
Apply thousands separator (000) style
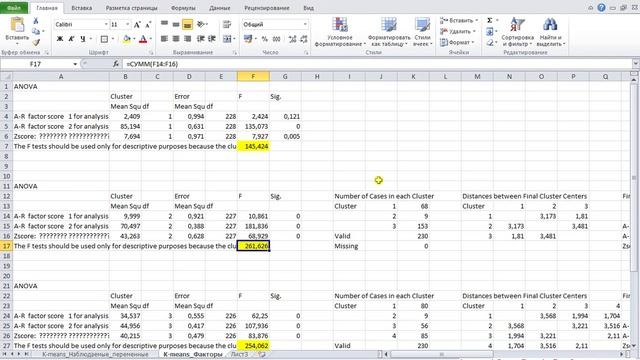point(276,39)
